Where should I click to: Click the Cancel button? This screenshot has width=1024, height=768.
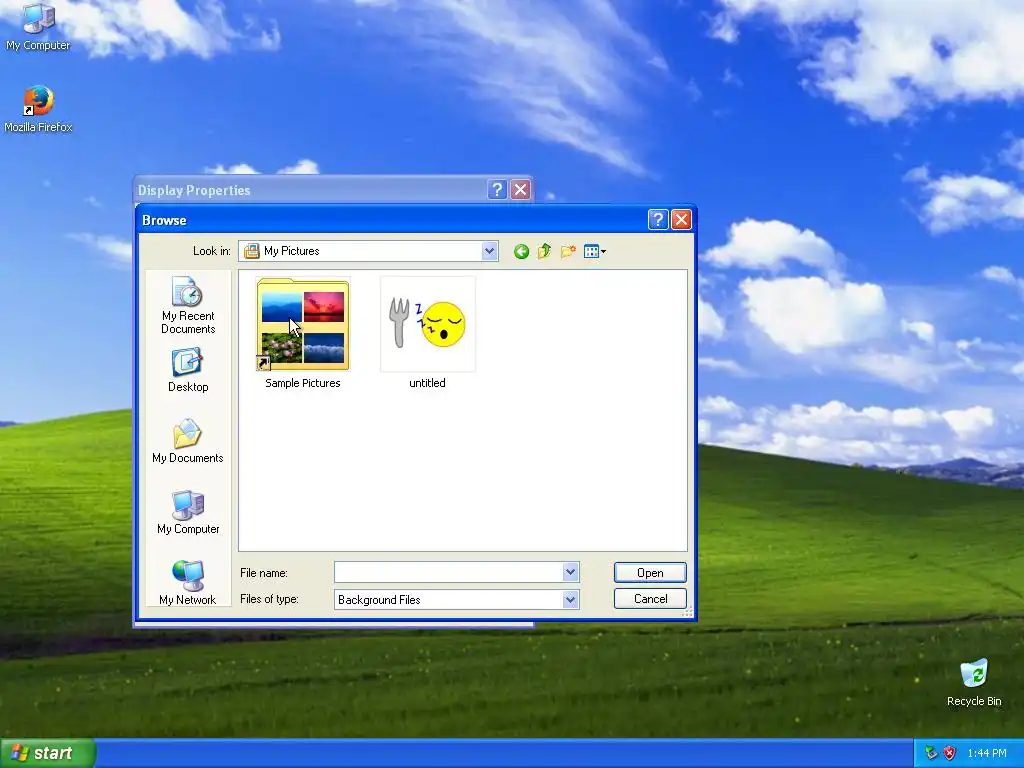point(650,599)
